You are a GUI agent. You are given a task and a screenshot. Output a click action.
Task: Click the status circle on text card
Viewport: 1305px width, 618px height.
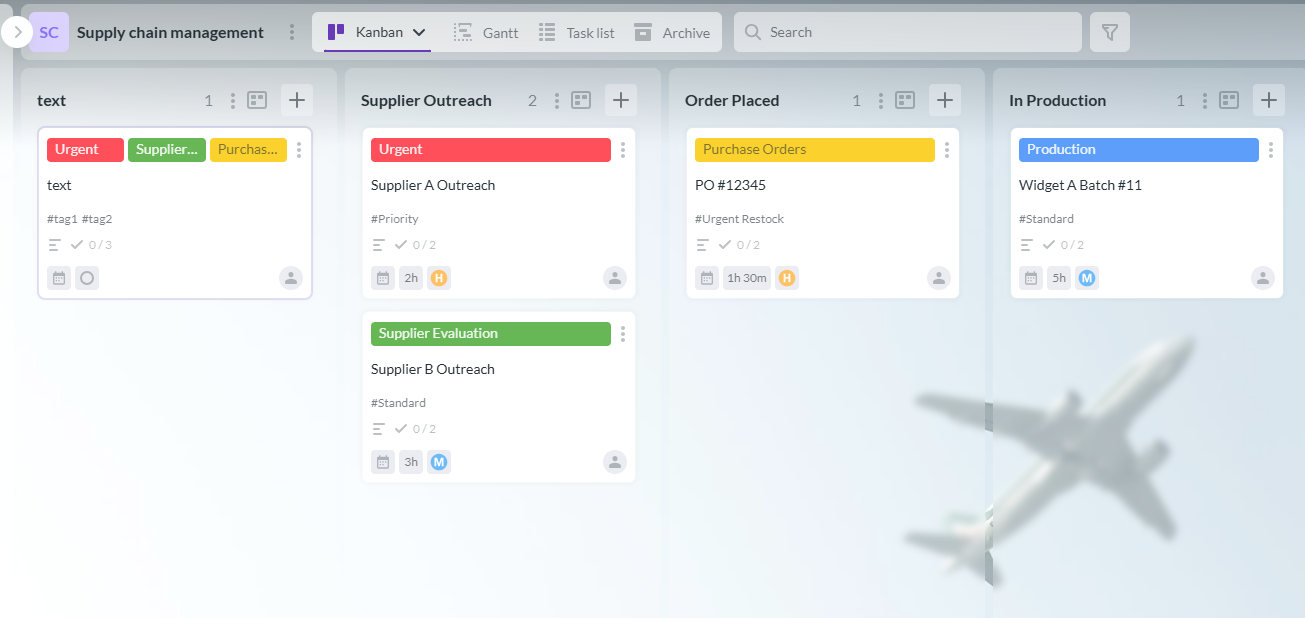pos(87,278)
